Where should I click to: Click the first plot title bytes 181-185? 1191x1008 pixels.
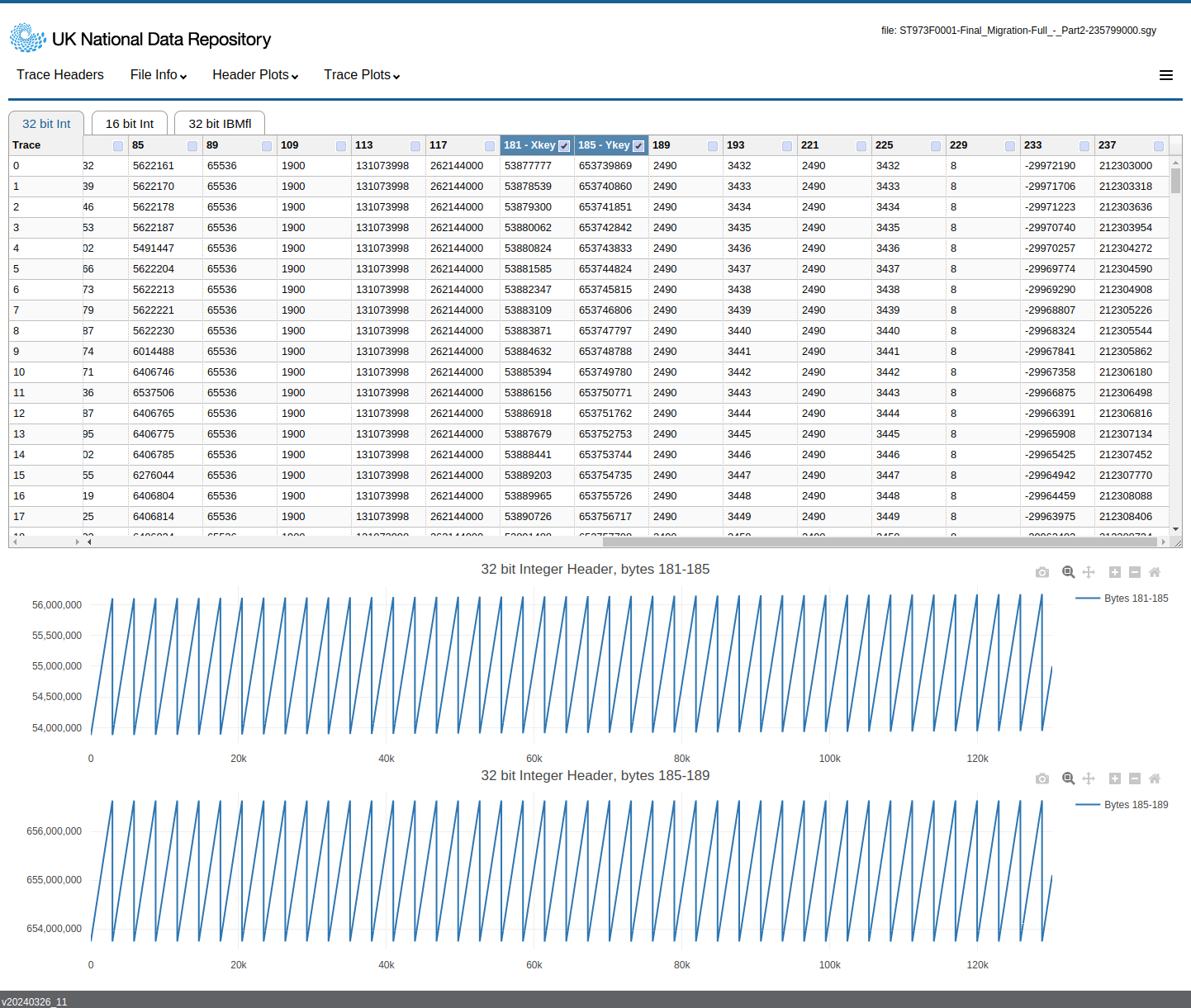point(595,569)
